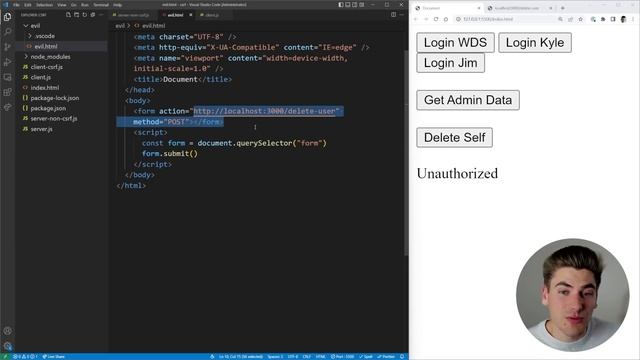640x360 pixels.
Task: Zoom icon in browser address bar
Action: [x=560, y=19]
